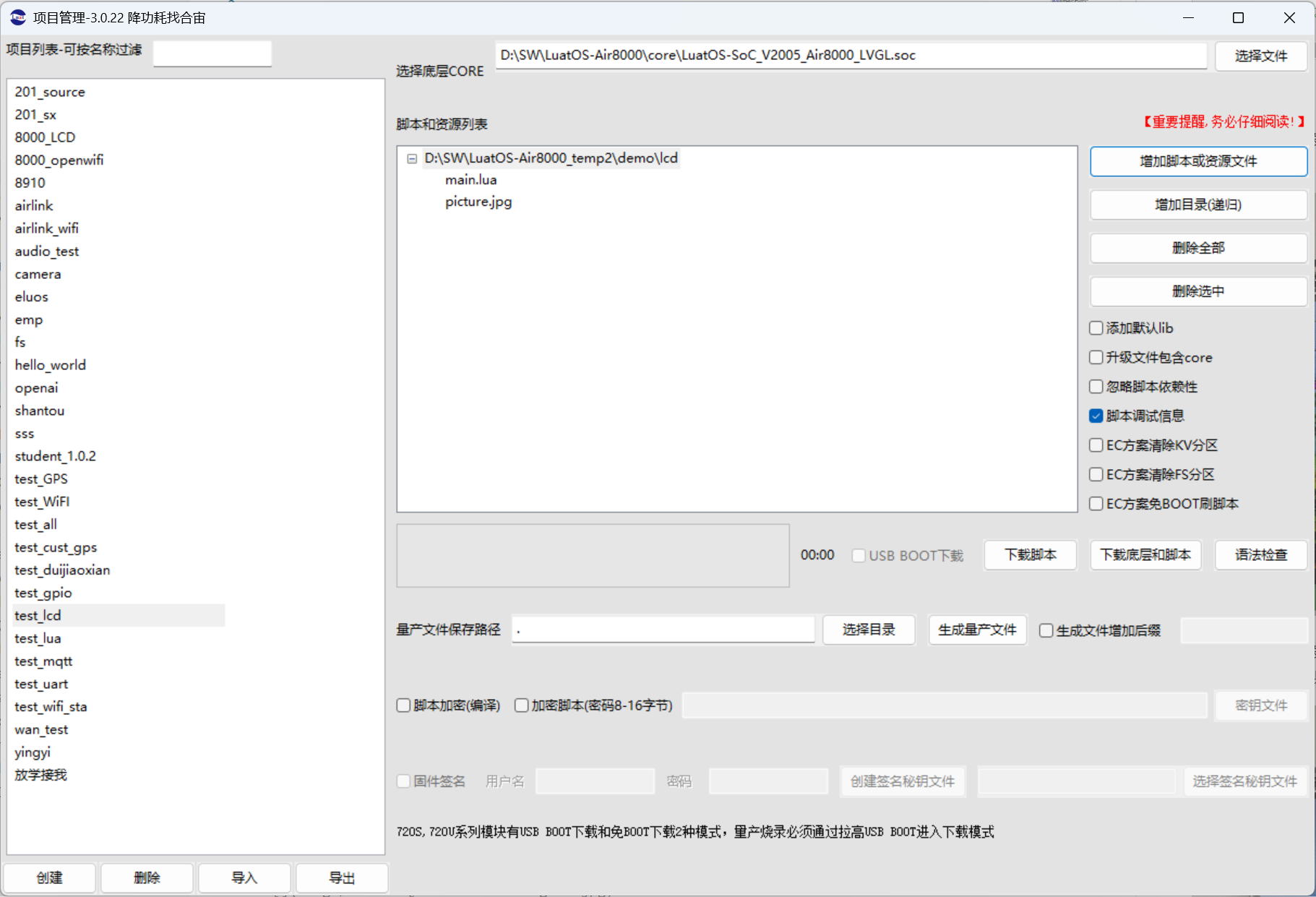The image size is (1316, 897).
Task: Select project 201_sx
Action: 35,115
